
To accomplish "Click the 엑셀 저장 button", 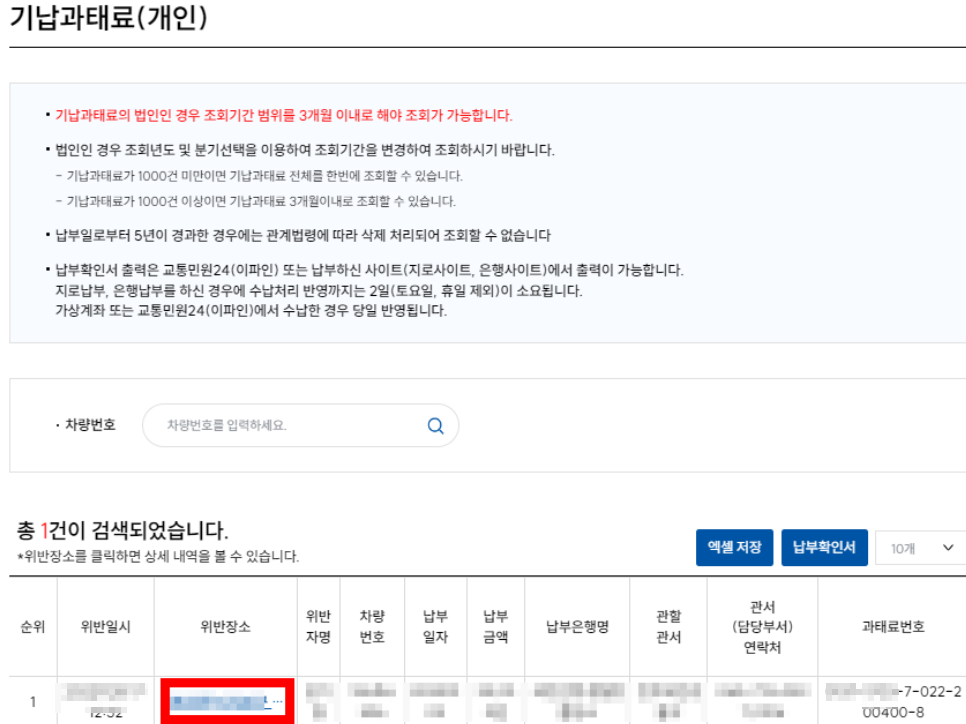I will 735,548.
